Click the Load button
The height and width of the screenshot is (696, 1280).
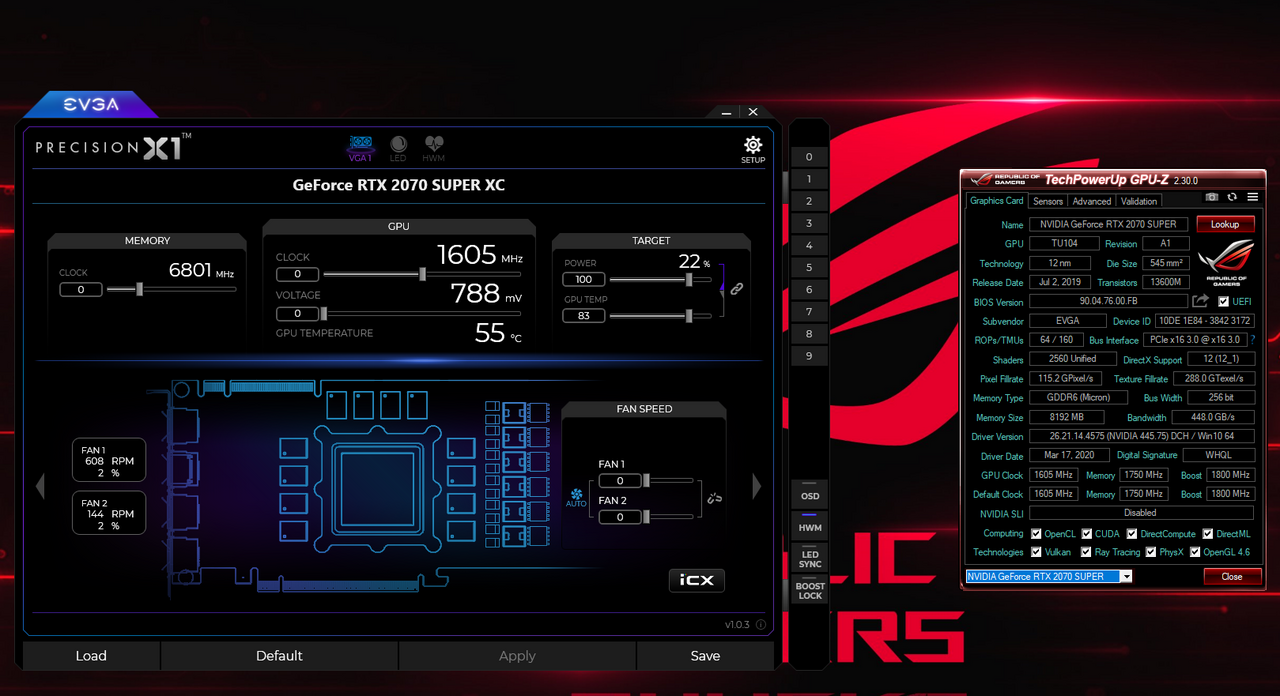91,656
